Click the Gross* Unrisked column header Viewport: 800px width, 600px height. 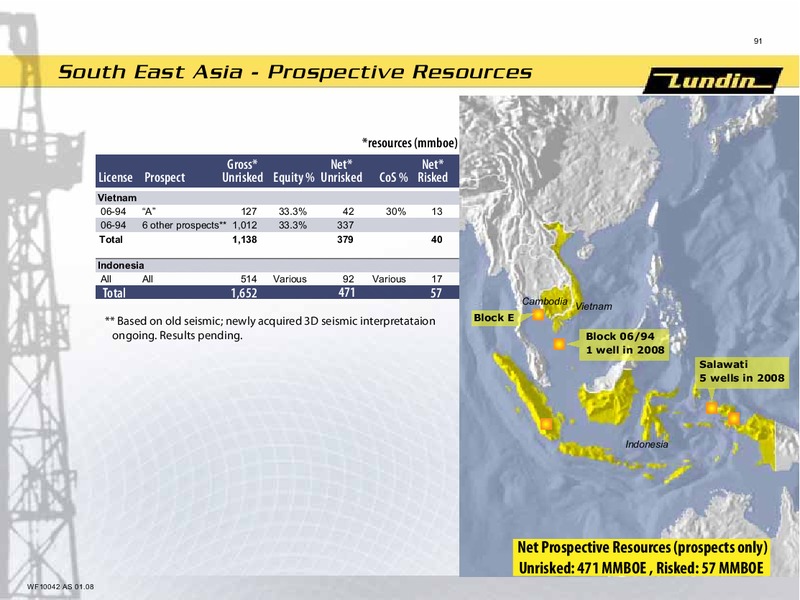[242, 171]
